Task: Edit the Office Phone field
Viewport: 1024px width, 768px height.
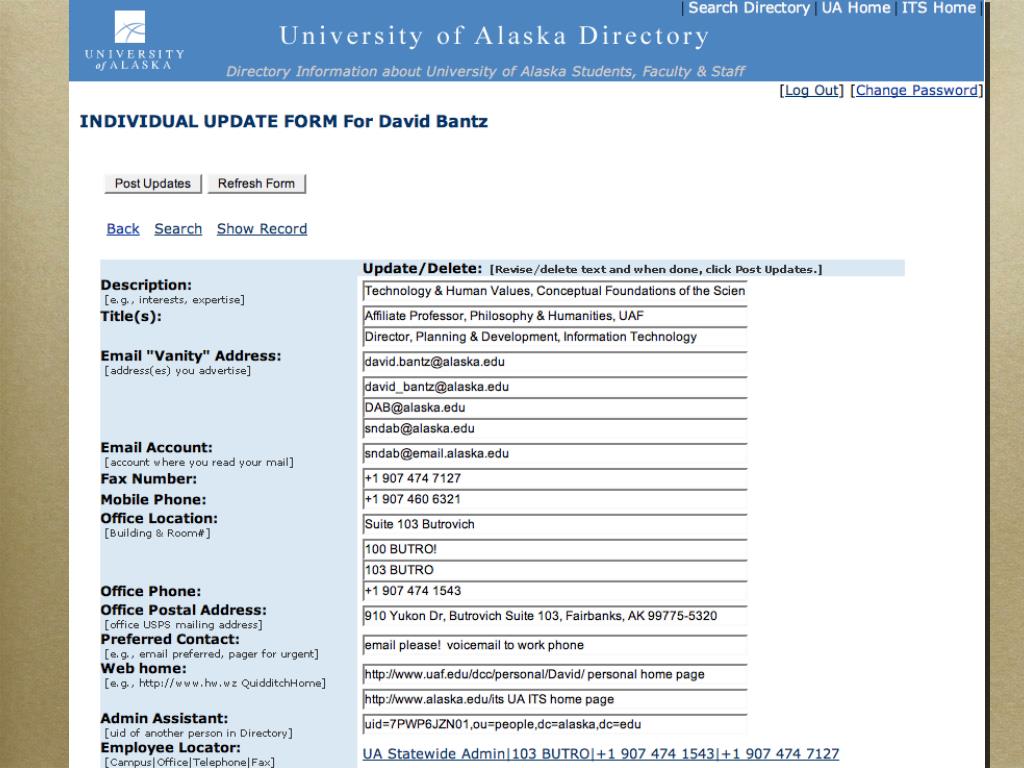Action: [x=554, y=591]
